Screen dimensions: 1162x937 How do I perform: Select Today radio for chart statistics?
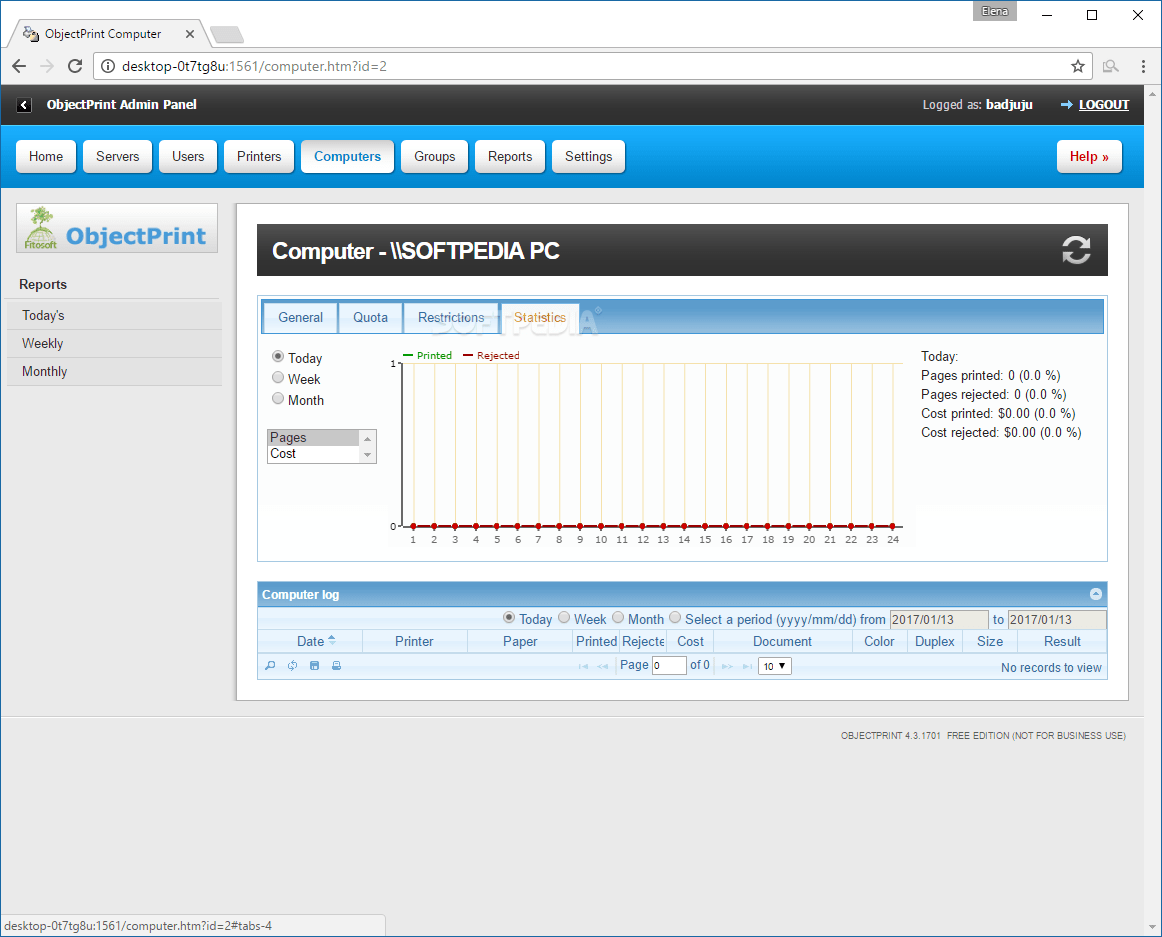tap(278, 357)
